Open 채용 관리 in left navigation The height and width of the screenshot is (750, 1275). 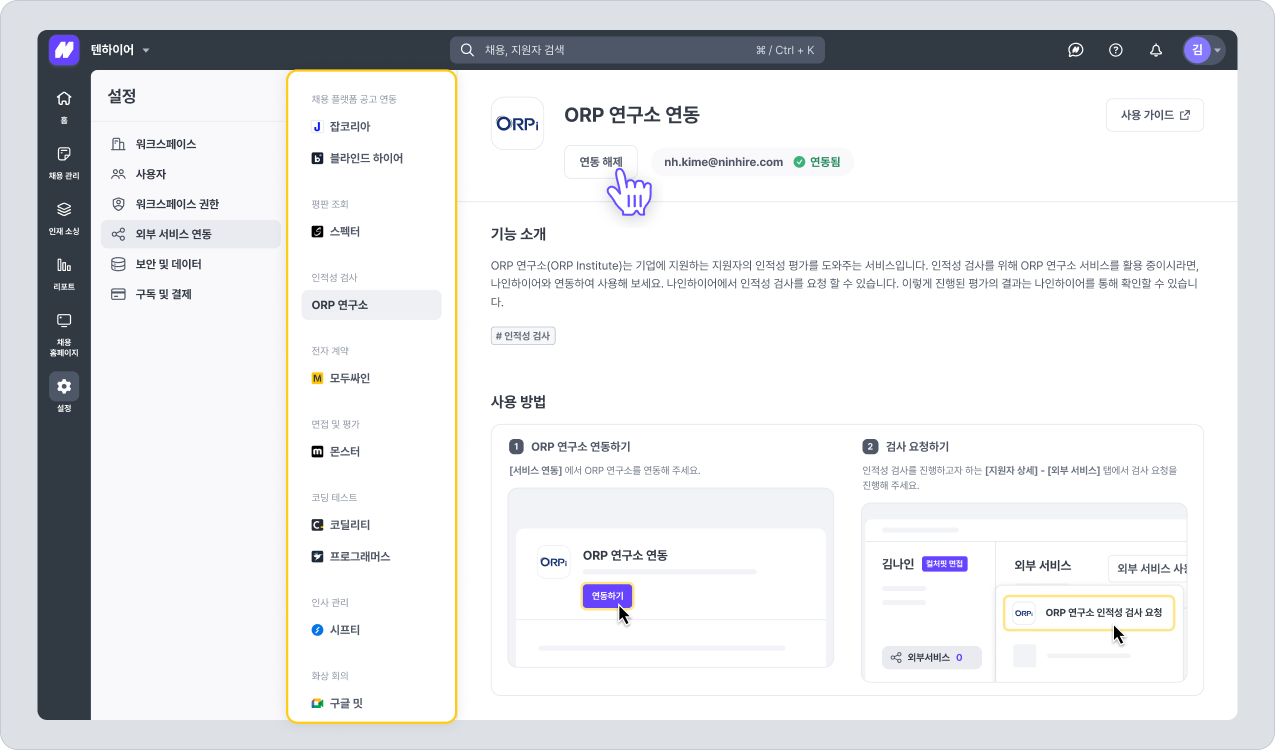click(x=64, y=163)
